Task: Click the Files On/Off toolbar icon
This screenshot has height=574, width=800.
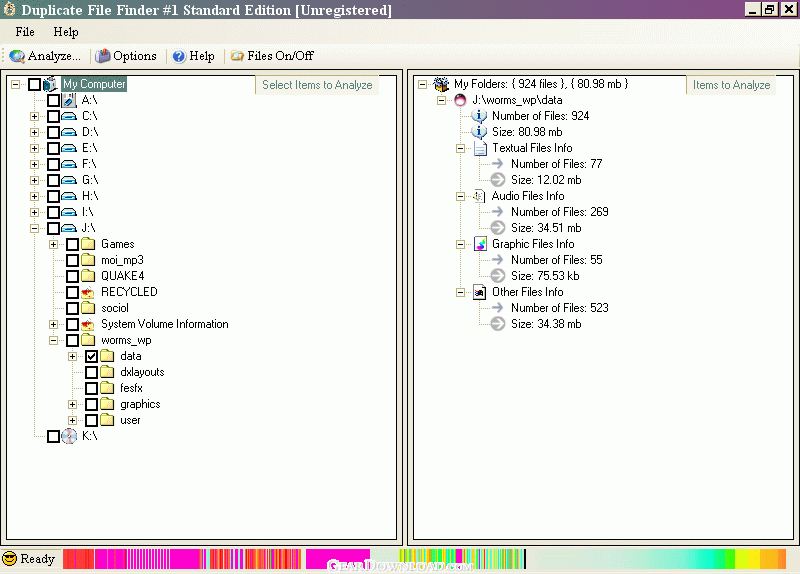Action: coord(237,56)
